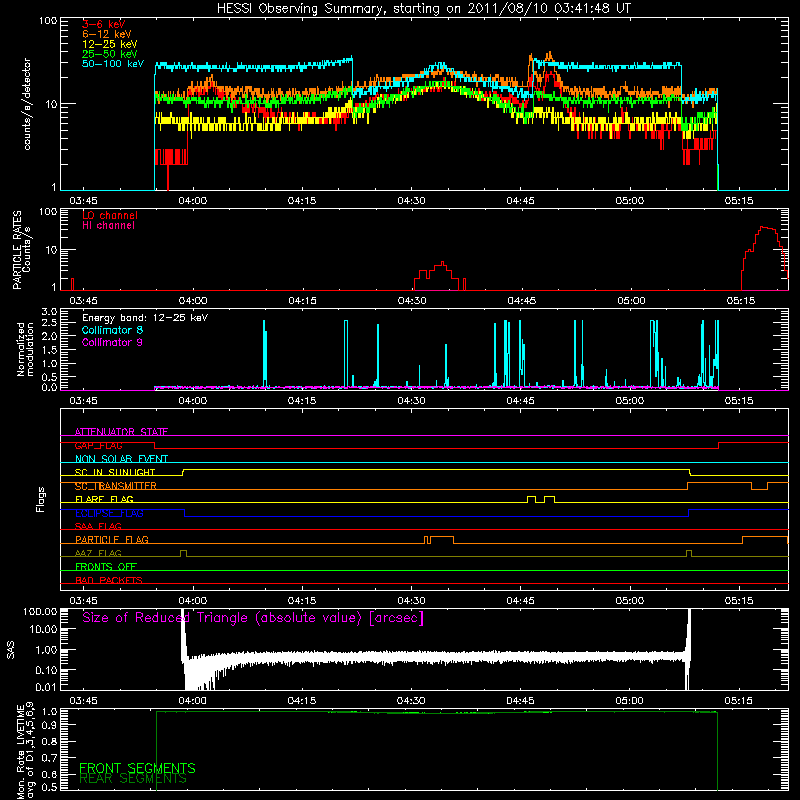Image resolution: width=800 pixels, height=800 pixels.
Task: Click the vertical 'Flags' axis label
Action: click(x=41, y=499)
